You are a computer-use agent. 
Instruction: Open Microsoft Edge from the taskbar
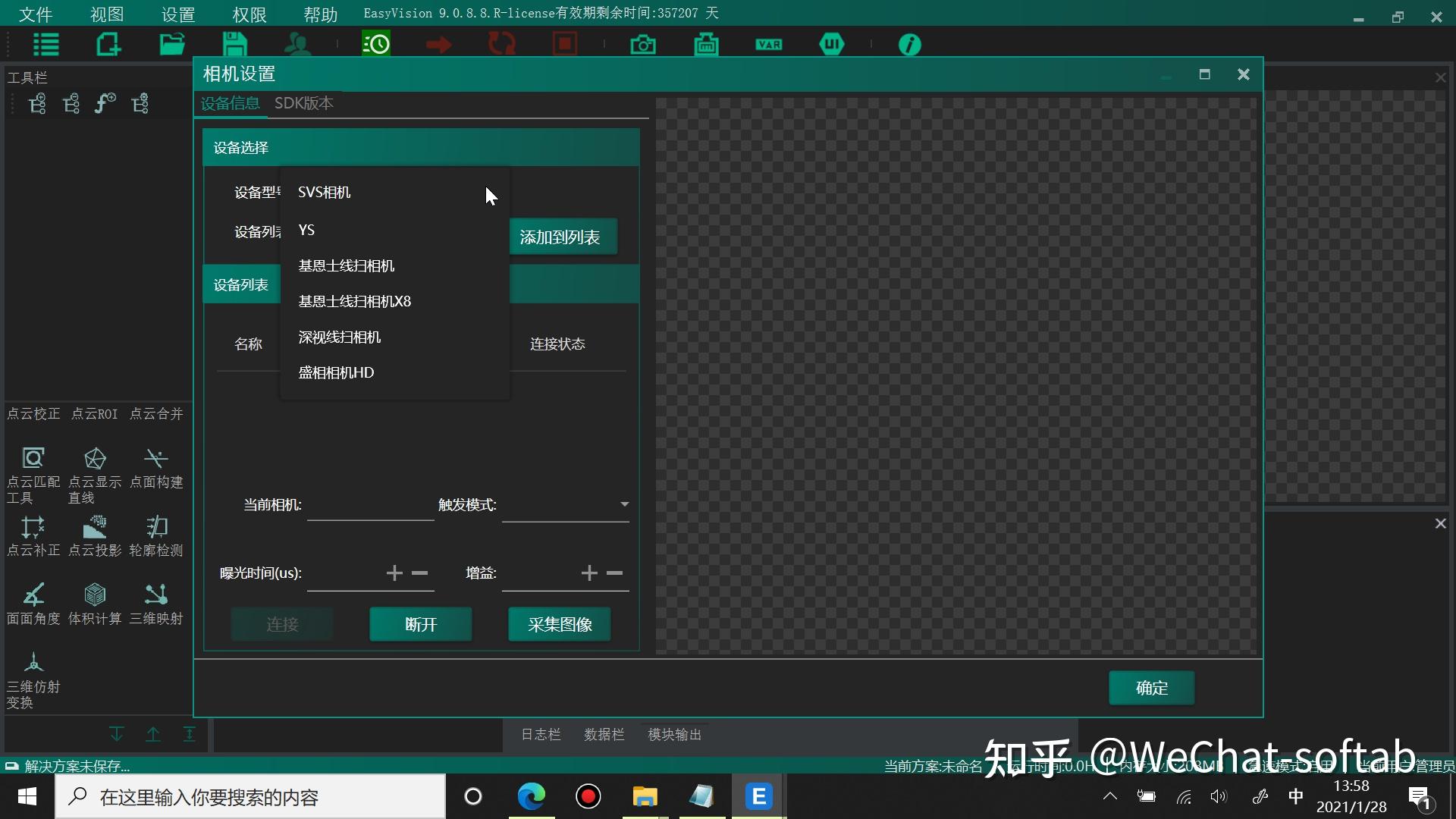coord(532,796)
